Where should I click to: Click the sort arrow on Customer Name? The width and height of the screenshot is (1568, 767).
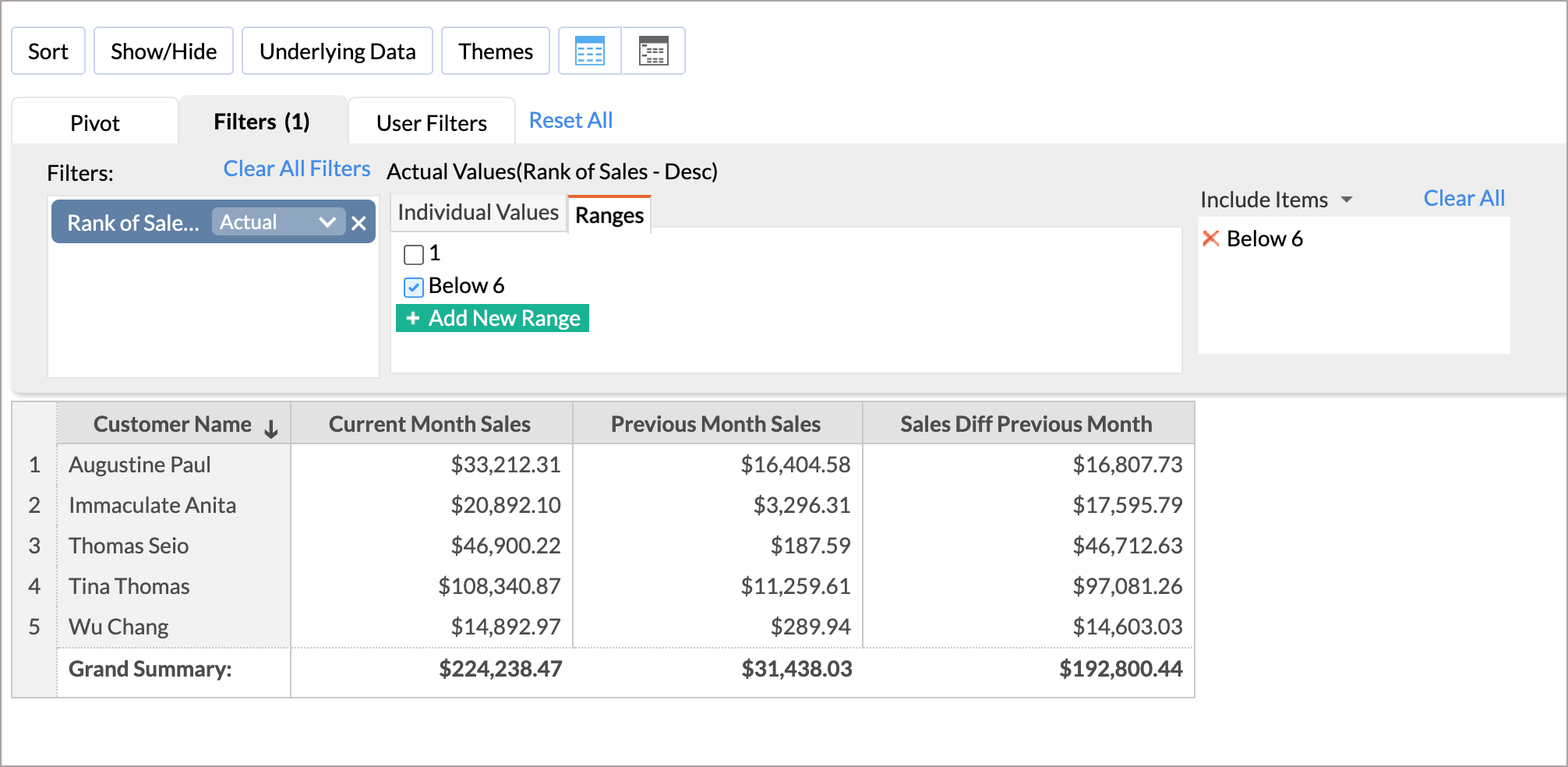(271, 429)
